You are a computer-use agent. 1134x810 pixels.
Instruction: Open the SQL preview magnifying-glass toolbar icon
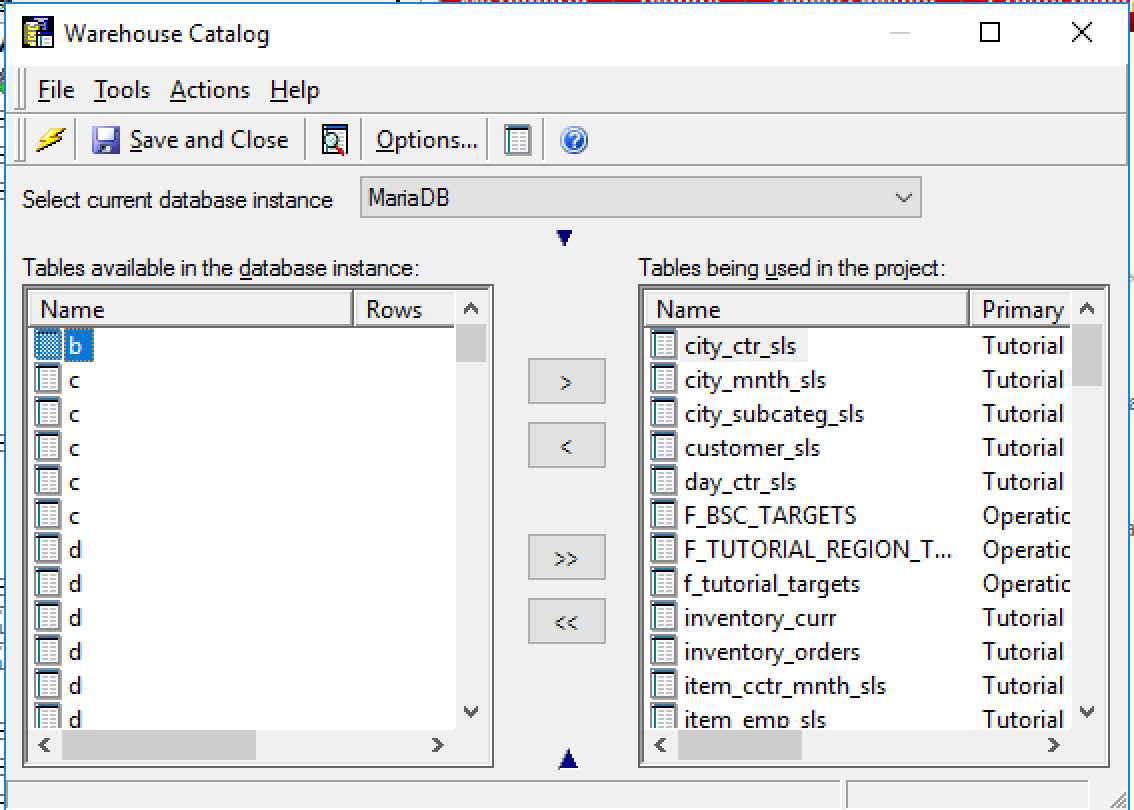tap(332, 139)
